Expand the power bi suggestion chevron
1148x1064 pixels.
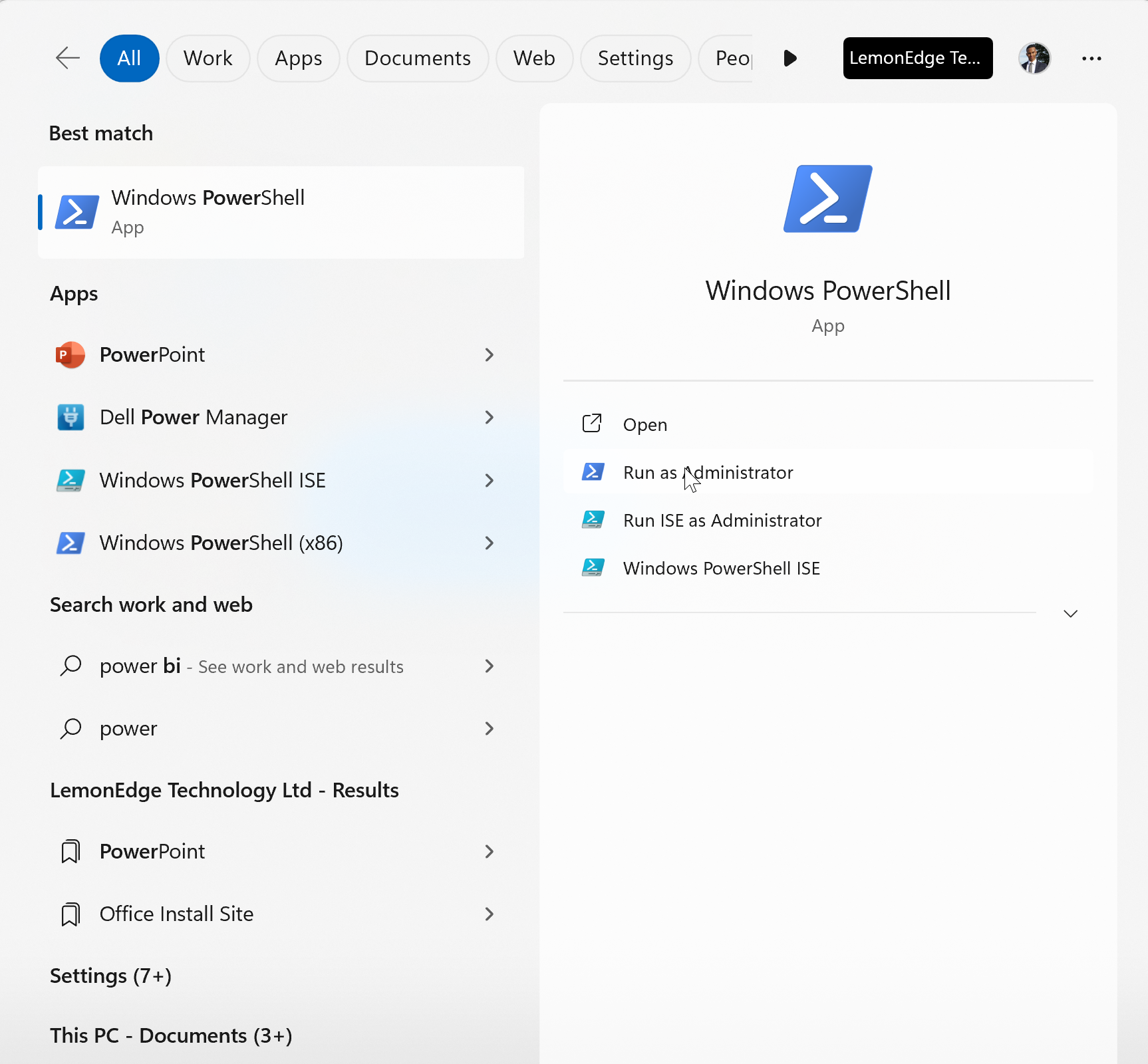tap(490, 666)
